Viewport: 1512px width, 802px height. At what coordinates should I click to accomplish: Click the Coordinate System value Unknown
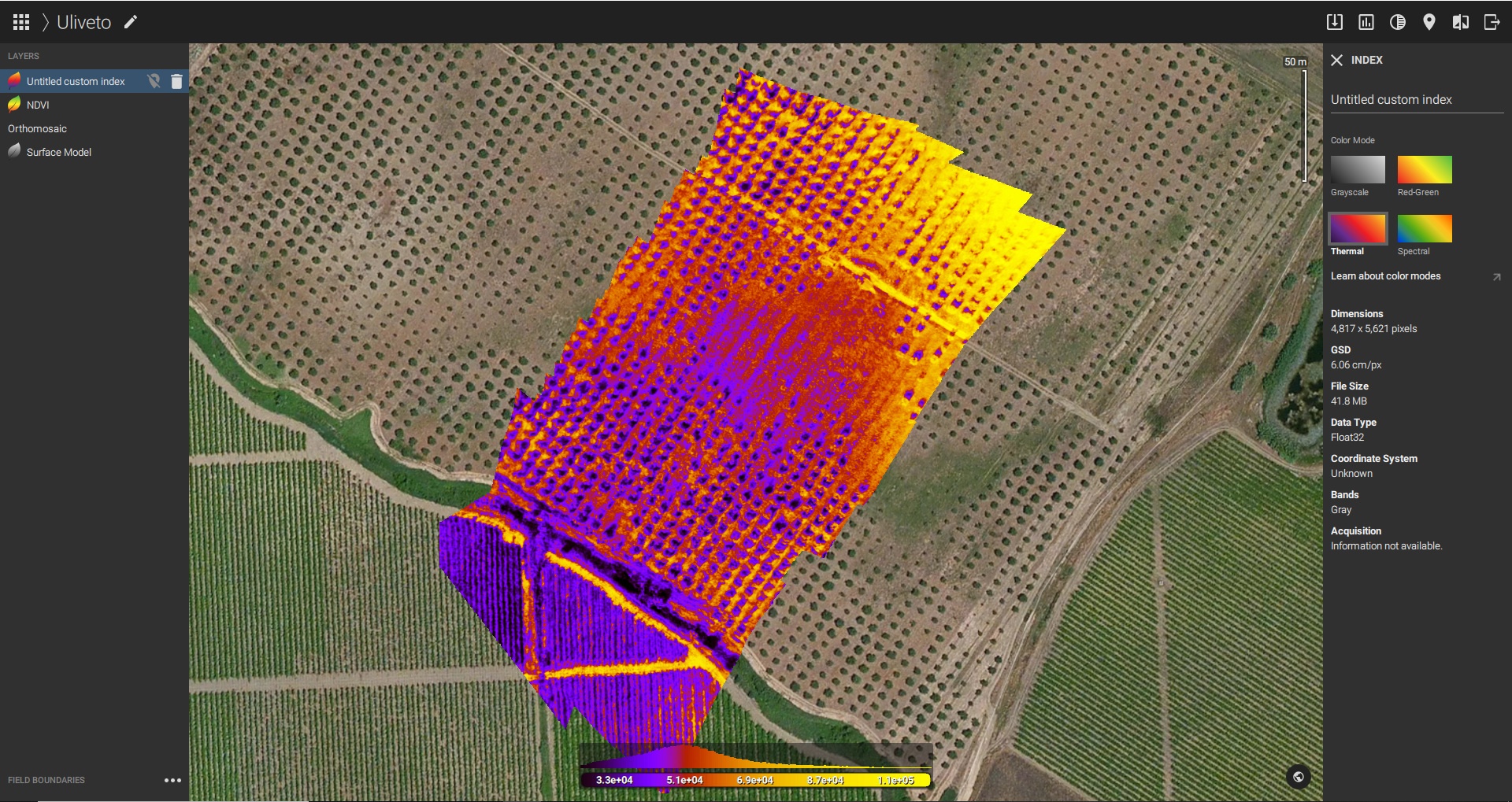click(x=1351, y=474)
